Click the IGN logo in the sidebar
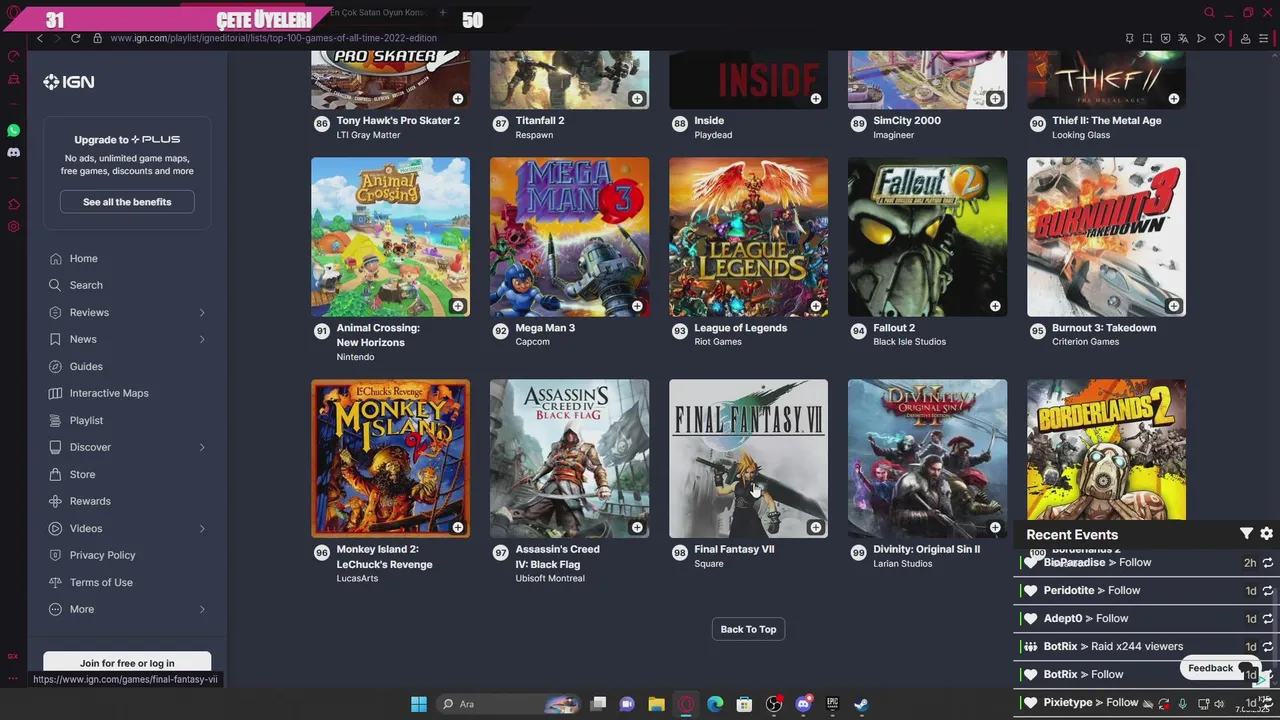The image size is (1280, 720). (x=69, y=82)
